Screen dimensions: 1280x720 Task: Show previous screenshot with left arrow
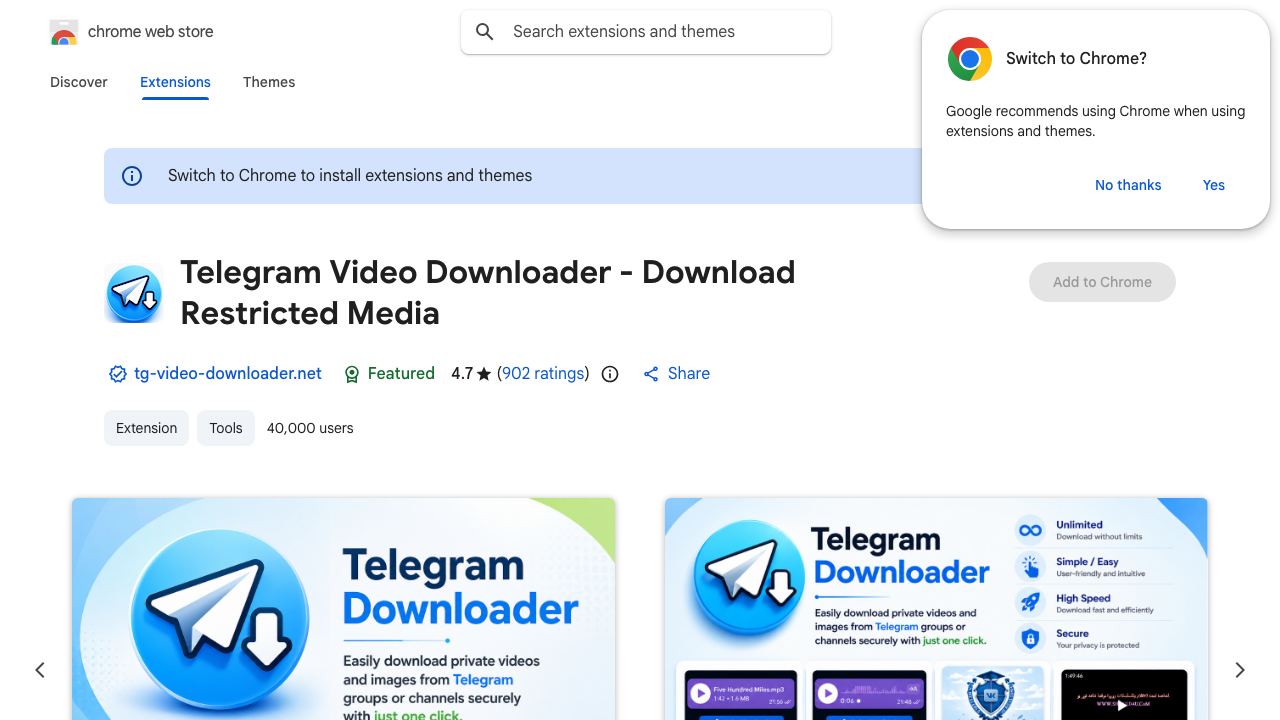40,670
